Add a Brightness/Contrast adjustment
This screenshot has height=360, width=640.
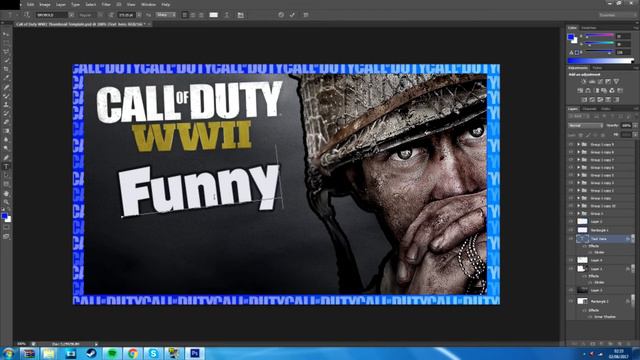point(583,82)
